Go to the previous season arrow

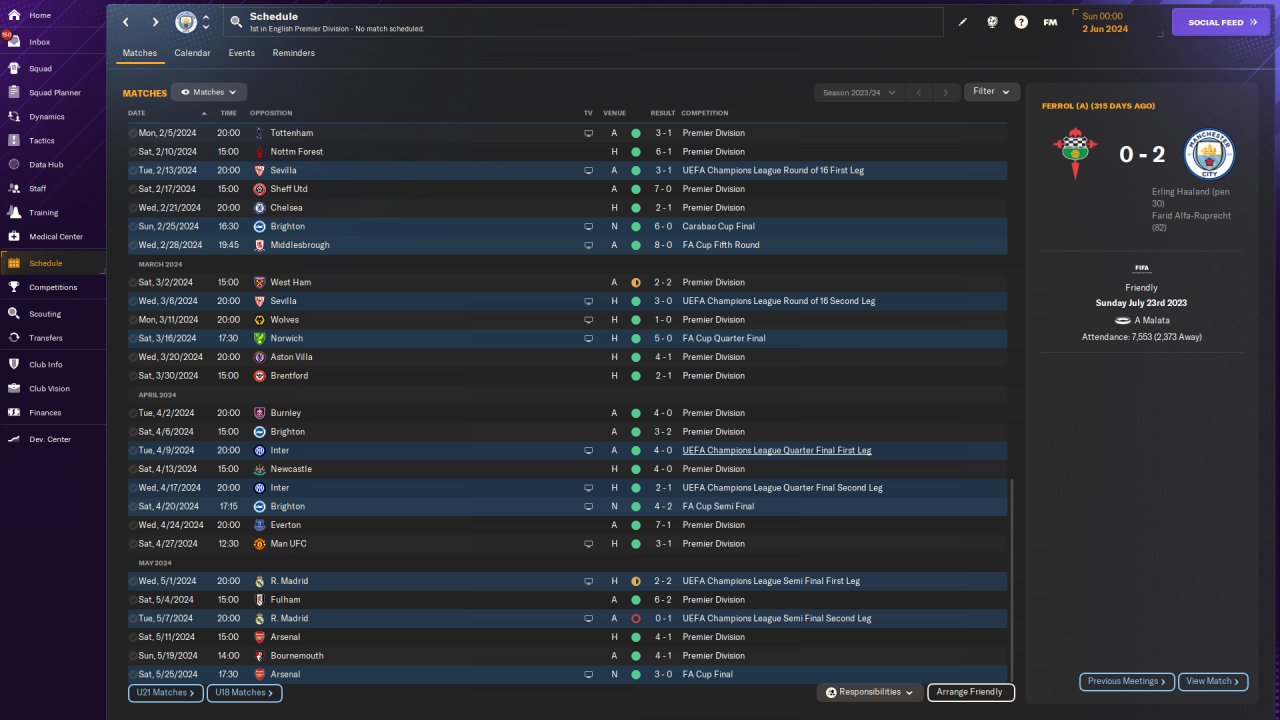tap(919, 93)
